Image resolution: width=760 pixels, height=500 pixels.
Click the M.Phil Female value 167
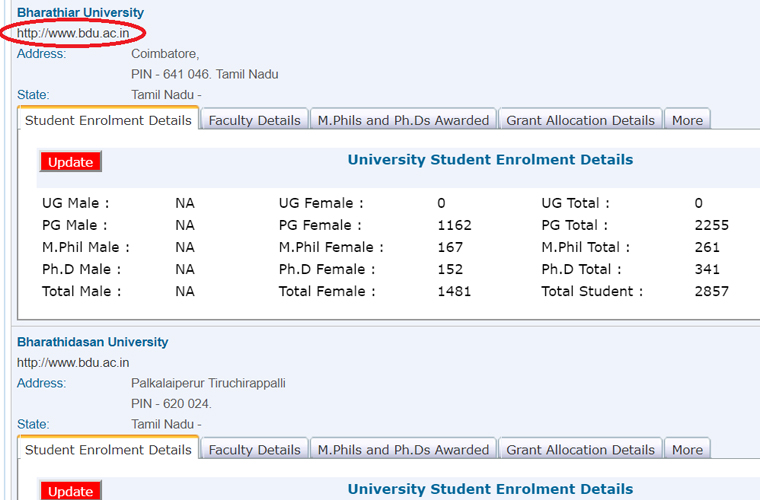[450, 247]
